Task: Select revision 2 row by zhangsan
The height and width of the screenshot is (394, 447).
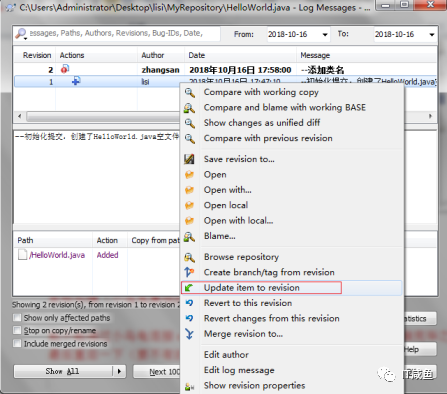Action: click(225, 70)
